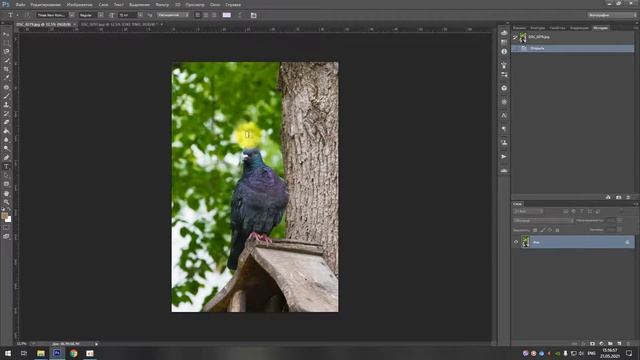
Task: Open the status bar info arrow
Action: (96, 344)
